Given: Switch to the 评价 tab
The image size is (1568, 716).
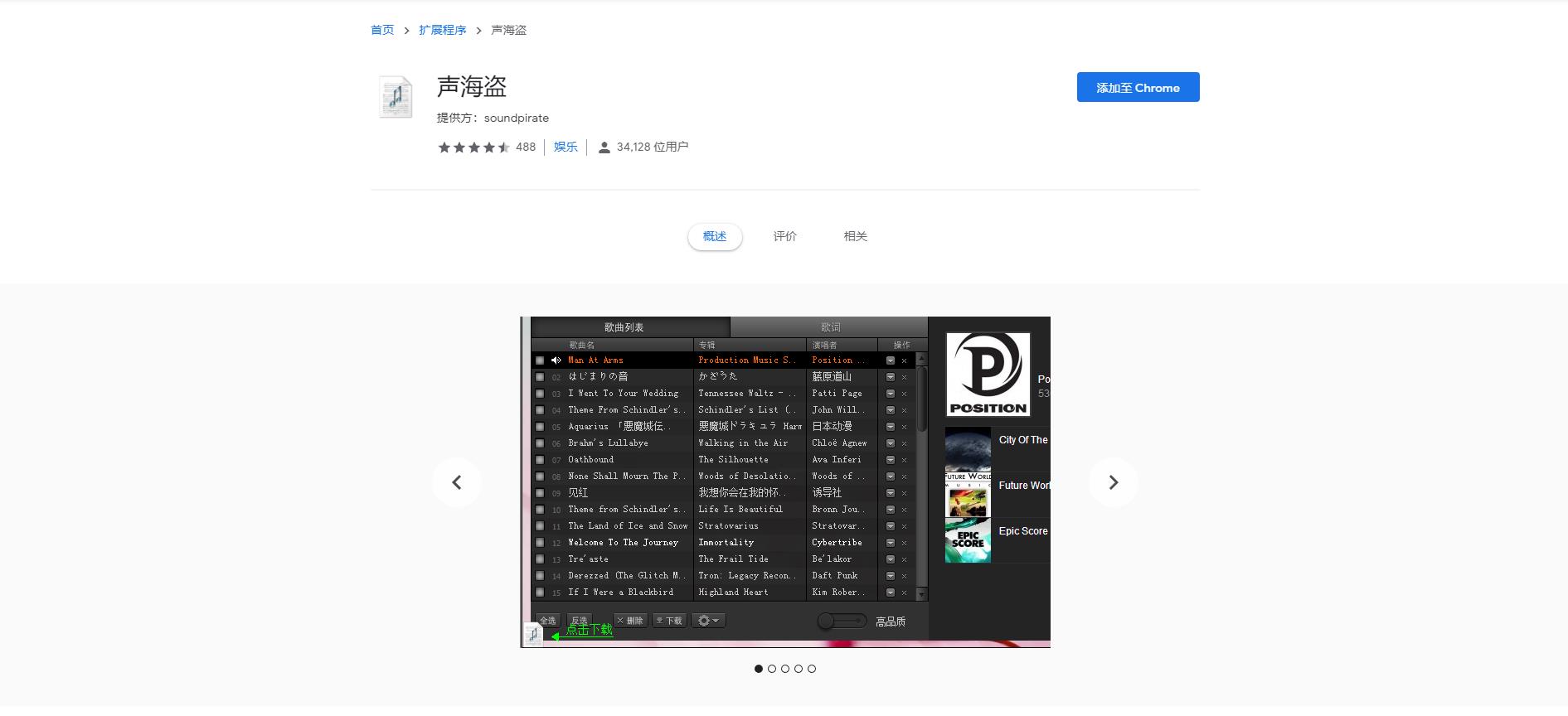Looking at the screenshot, I should click(x=785, y=236).
